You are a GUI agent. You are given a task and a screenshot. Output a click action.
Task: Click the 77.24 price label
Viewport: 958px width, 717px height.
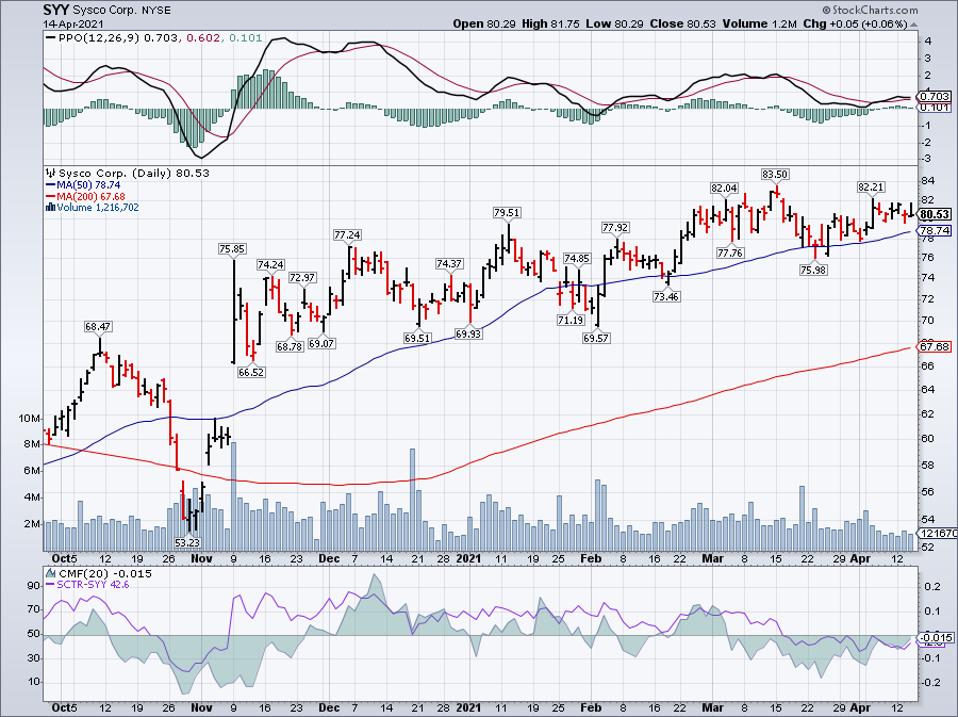click(347, 235)
